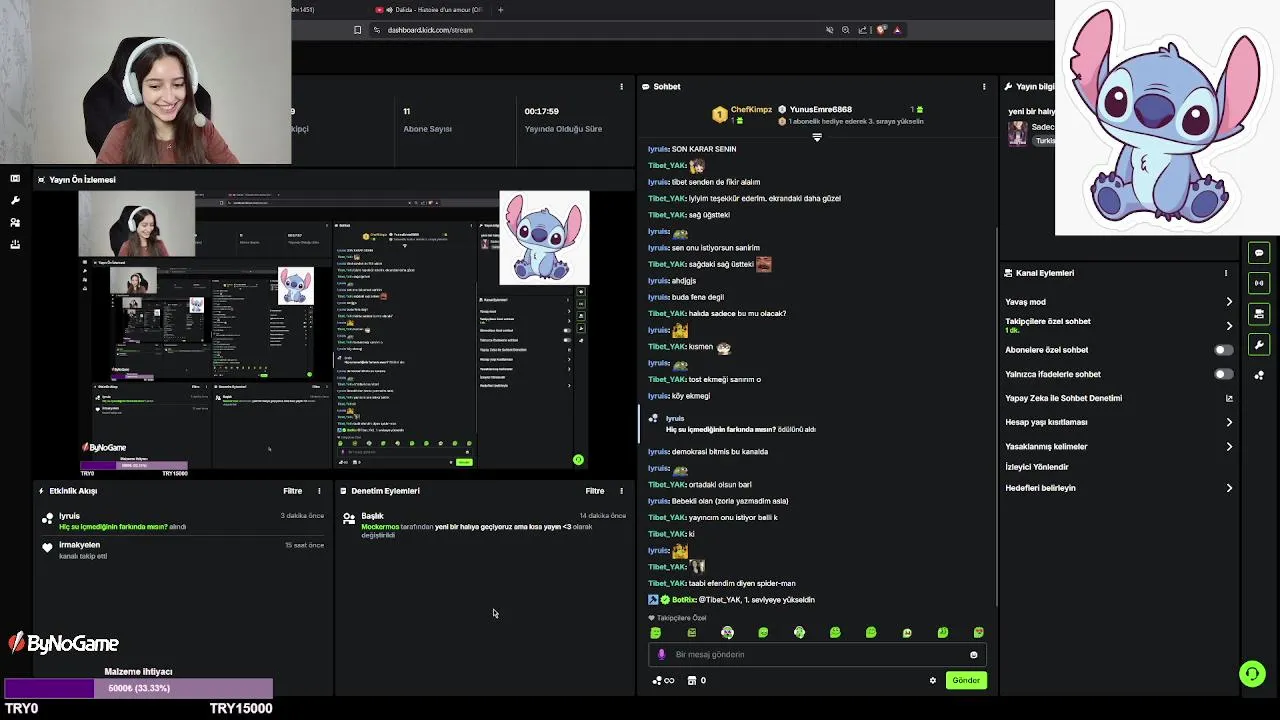The width and height of the screenshot is (1280, 720).
Task: Click İzleyici Yönlendir option
Action: pos(1036,467)
